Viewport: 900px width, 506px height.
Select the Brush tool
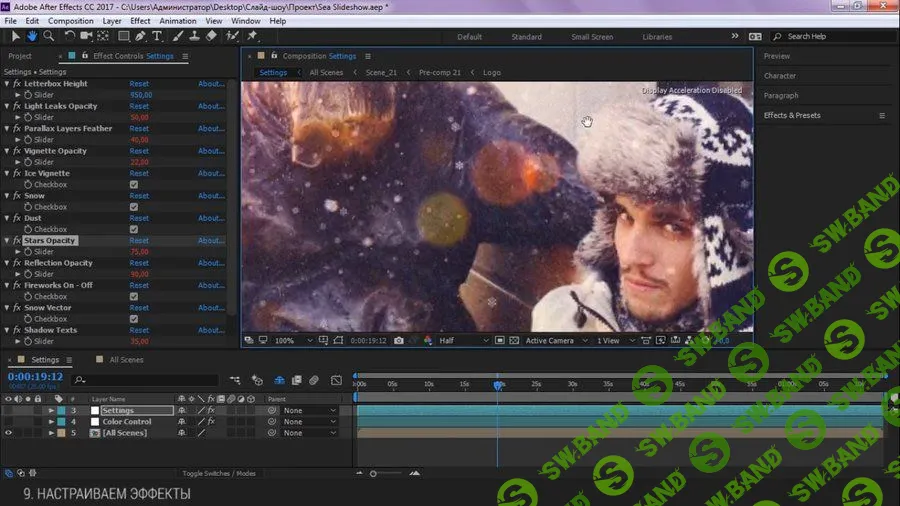pos(178,36)
